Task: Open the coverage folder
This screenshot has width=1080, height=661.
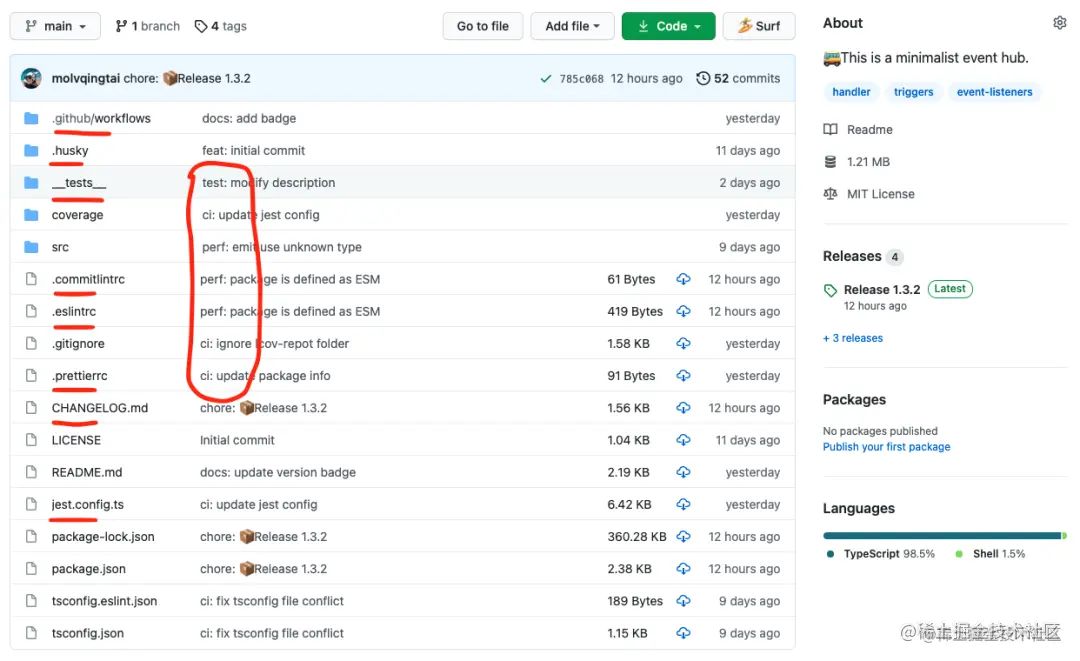Action: tap(77, 215)
